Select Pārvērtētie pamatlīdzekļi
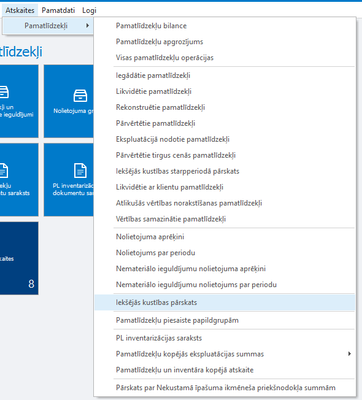This screenshot has width=362, height=400. (x=225, y=123)
